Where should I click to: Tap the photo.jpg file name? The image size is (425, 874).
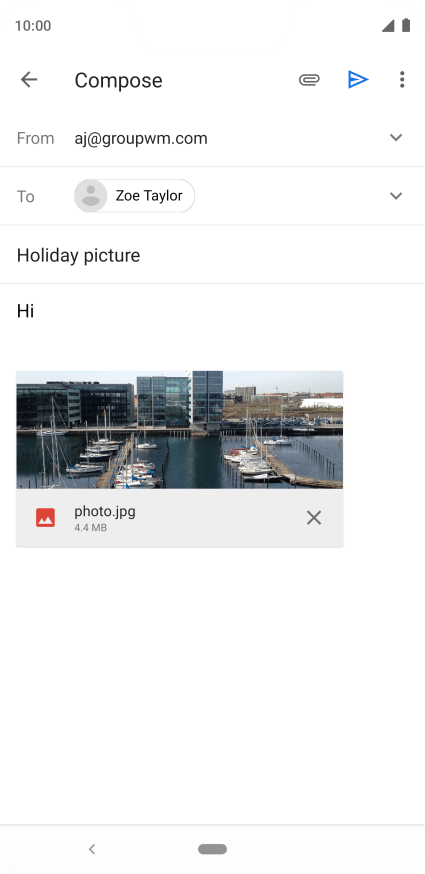click(x=105, y=511)
